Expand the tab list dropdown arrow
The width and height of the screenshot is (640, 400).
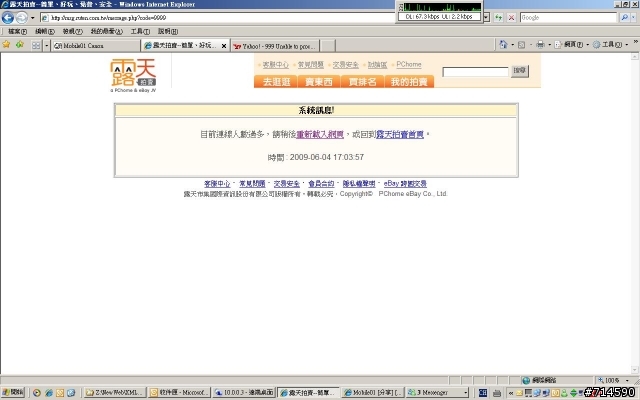(47, 46)
